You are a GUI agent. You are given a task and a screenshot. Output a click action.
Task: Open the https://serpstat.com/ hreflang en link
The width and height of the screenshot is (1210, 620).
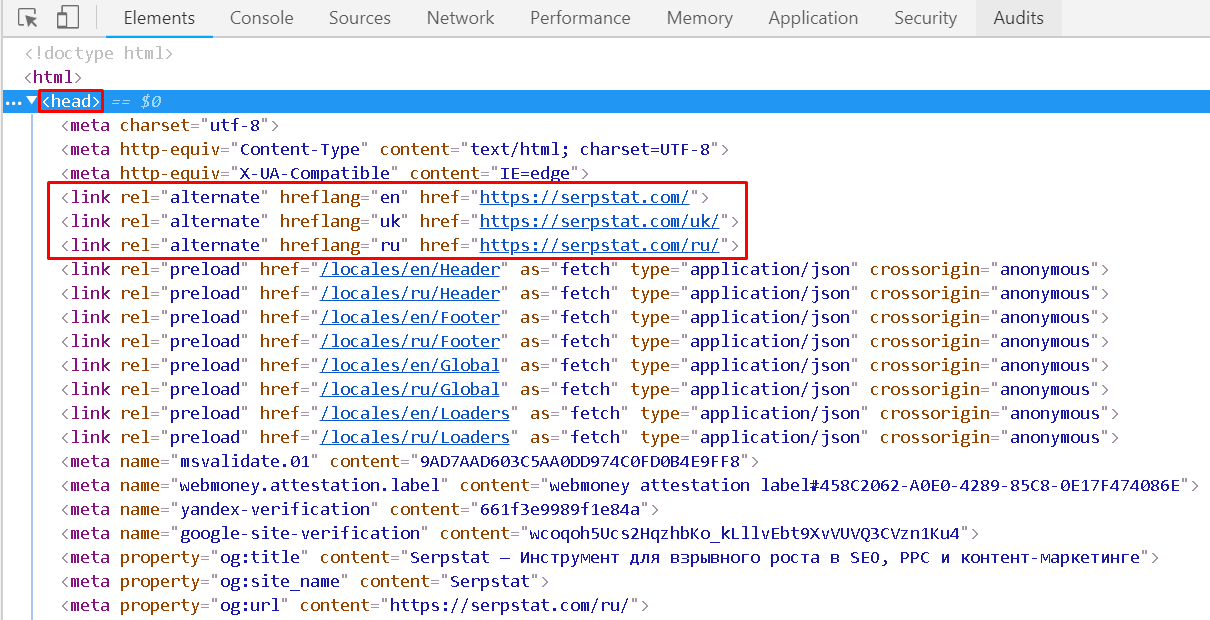pos(585,197)
